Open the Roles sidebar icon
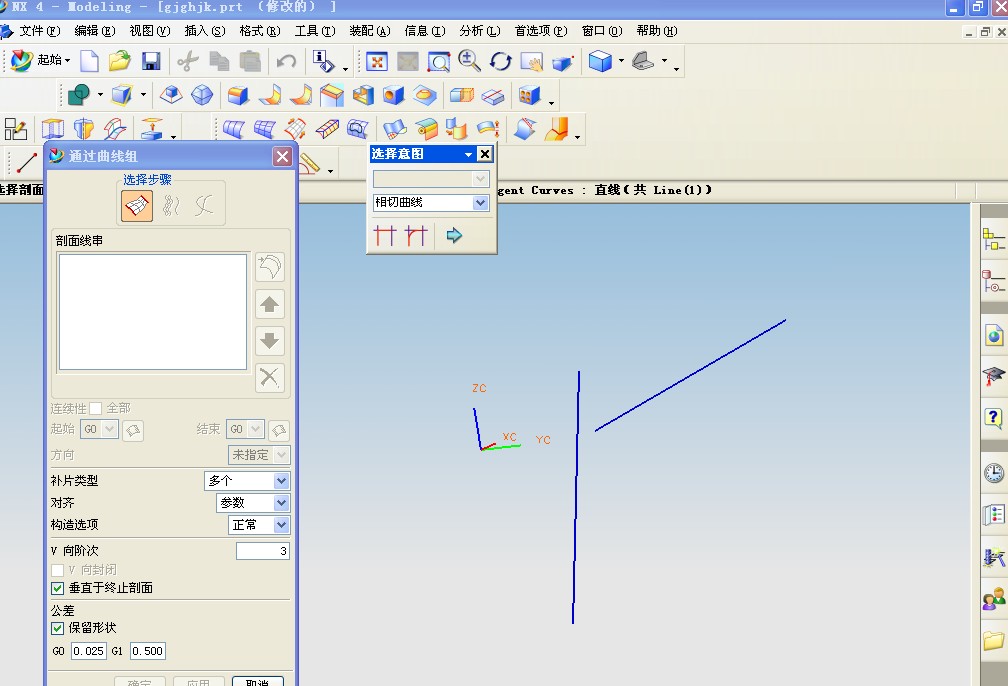The image size is (1008, 686). (994, 600)
